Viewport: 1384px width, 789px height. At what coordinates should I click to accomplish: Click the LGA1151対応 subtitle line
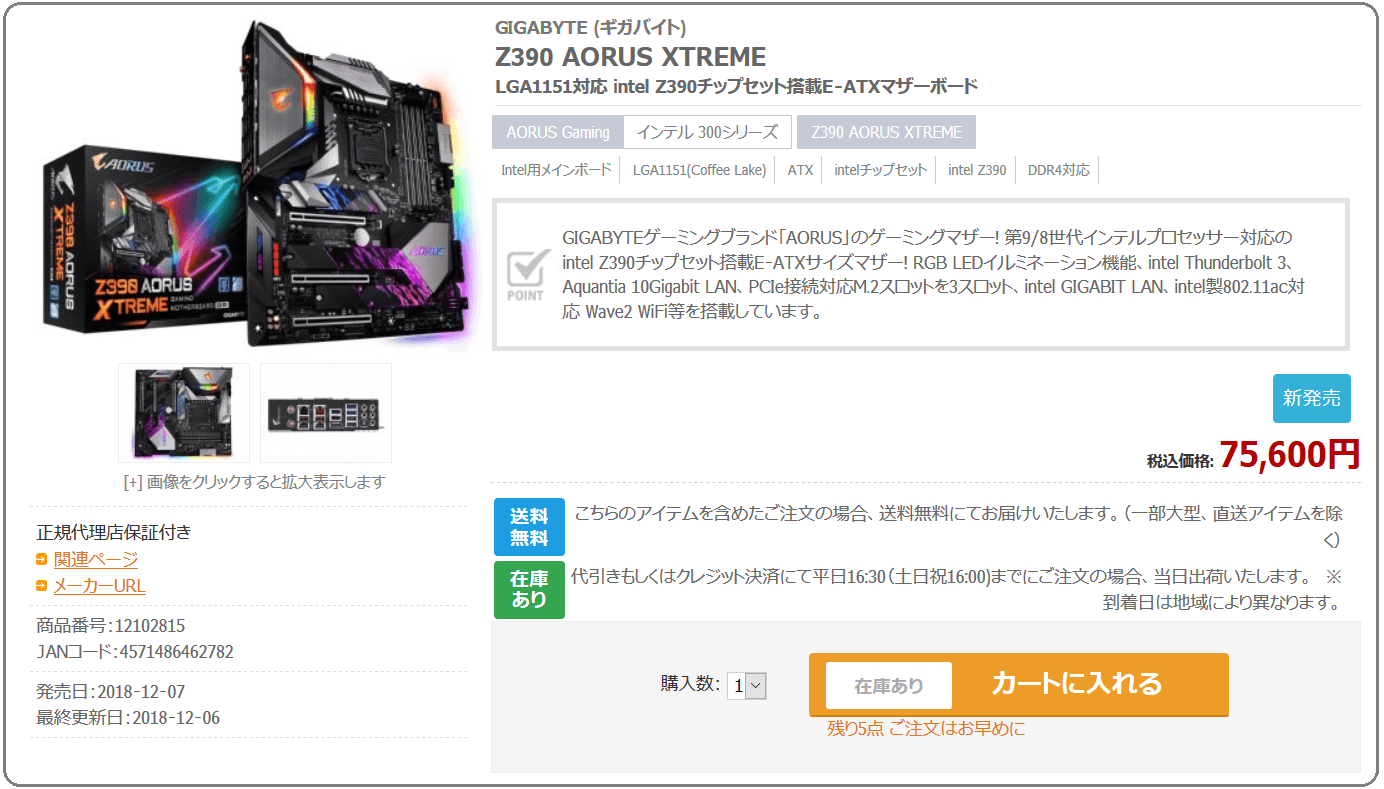pyautogui.click(x=736, y=86)
